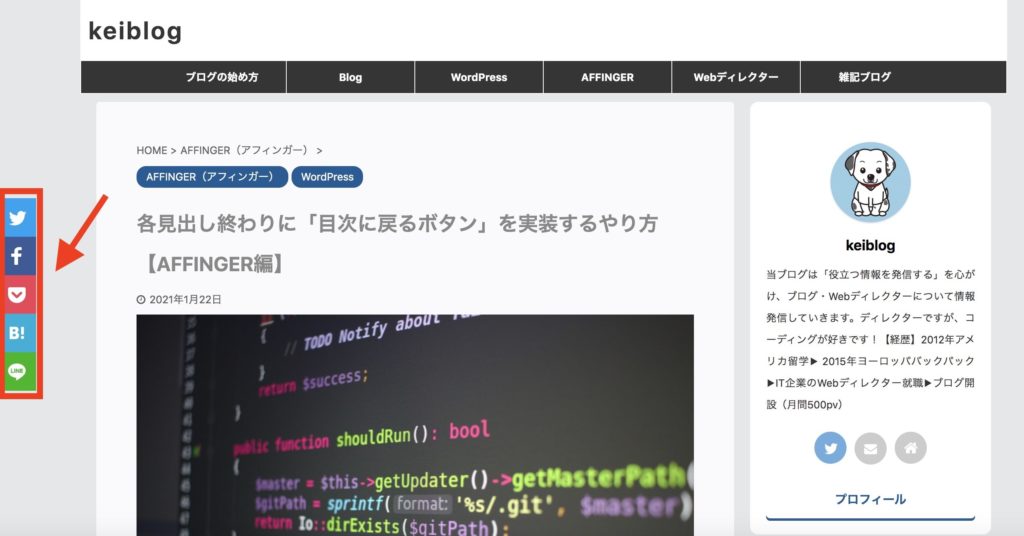Share the post via the Twitter sidebar icon
Image resolution: width=1024 pixels, height=536 pixels.
[x=20, y=217]
